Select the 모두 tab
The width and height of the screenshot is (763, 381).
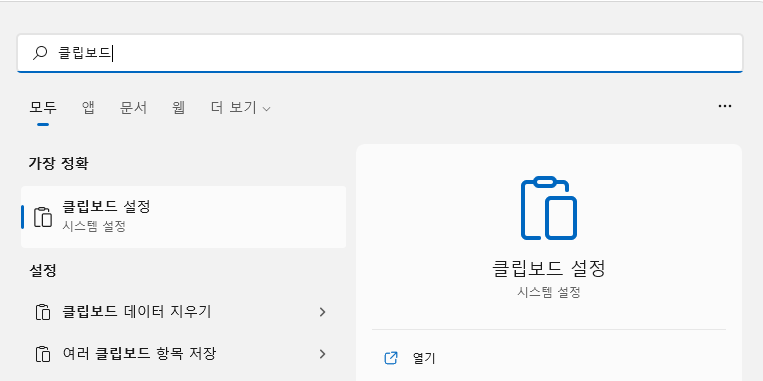click(x=43, y=108)
